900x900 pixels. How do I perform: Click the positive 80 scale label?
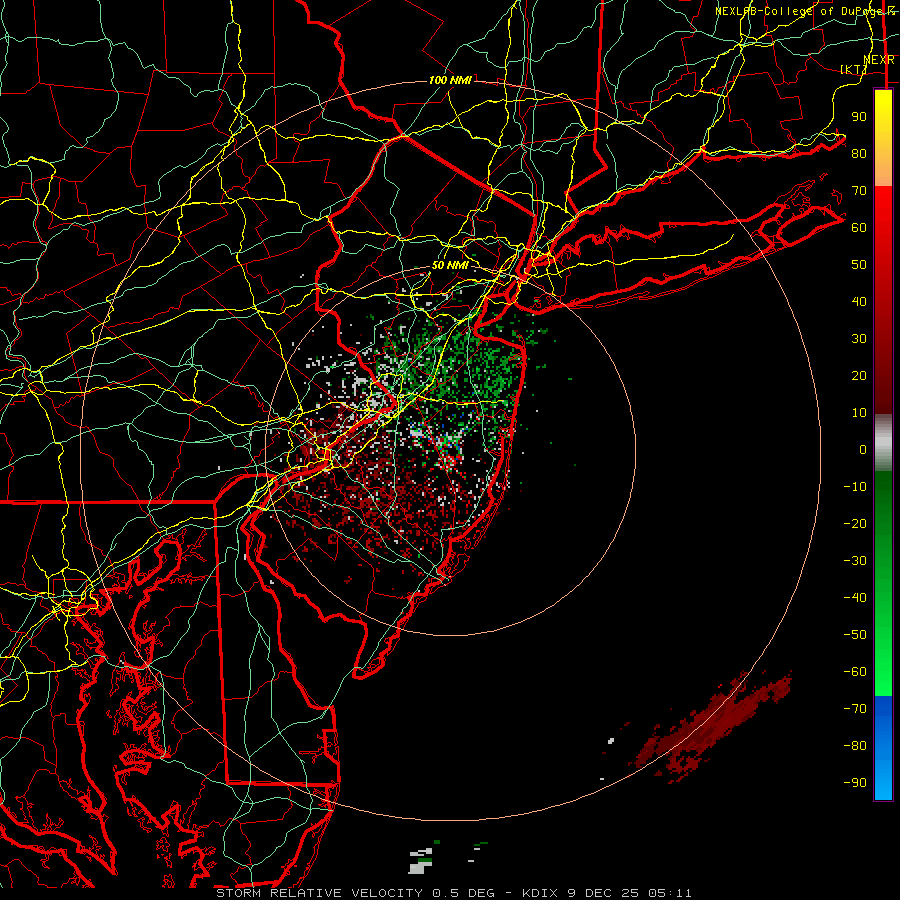[x=859, y=153]
